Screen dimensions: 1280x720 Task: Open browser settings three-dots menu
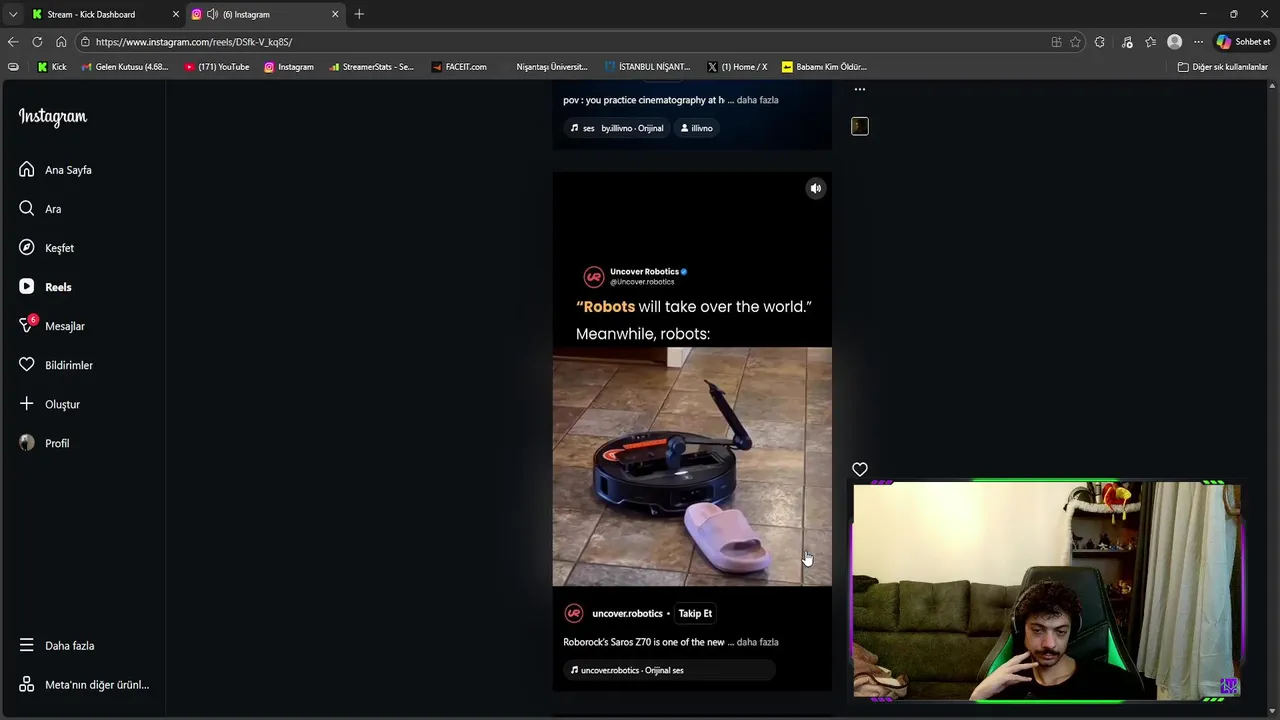click(1198, 42)
